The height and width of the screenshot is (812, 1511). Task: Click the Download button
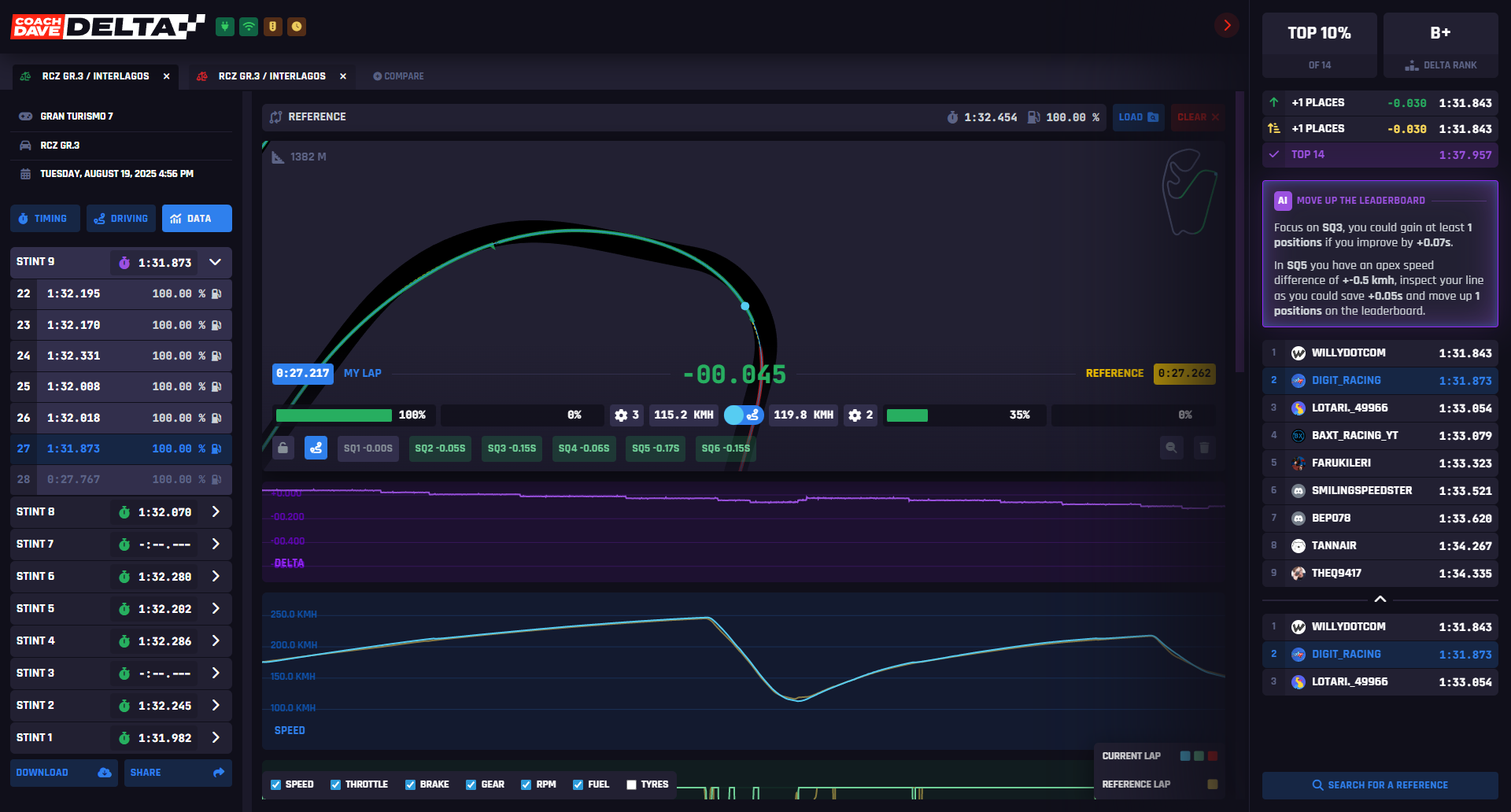point(64,773)
